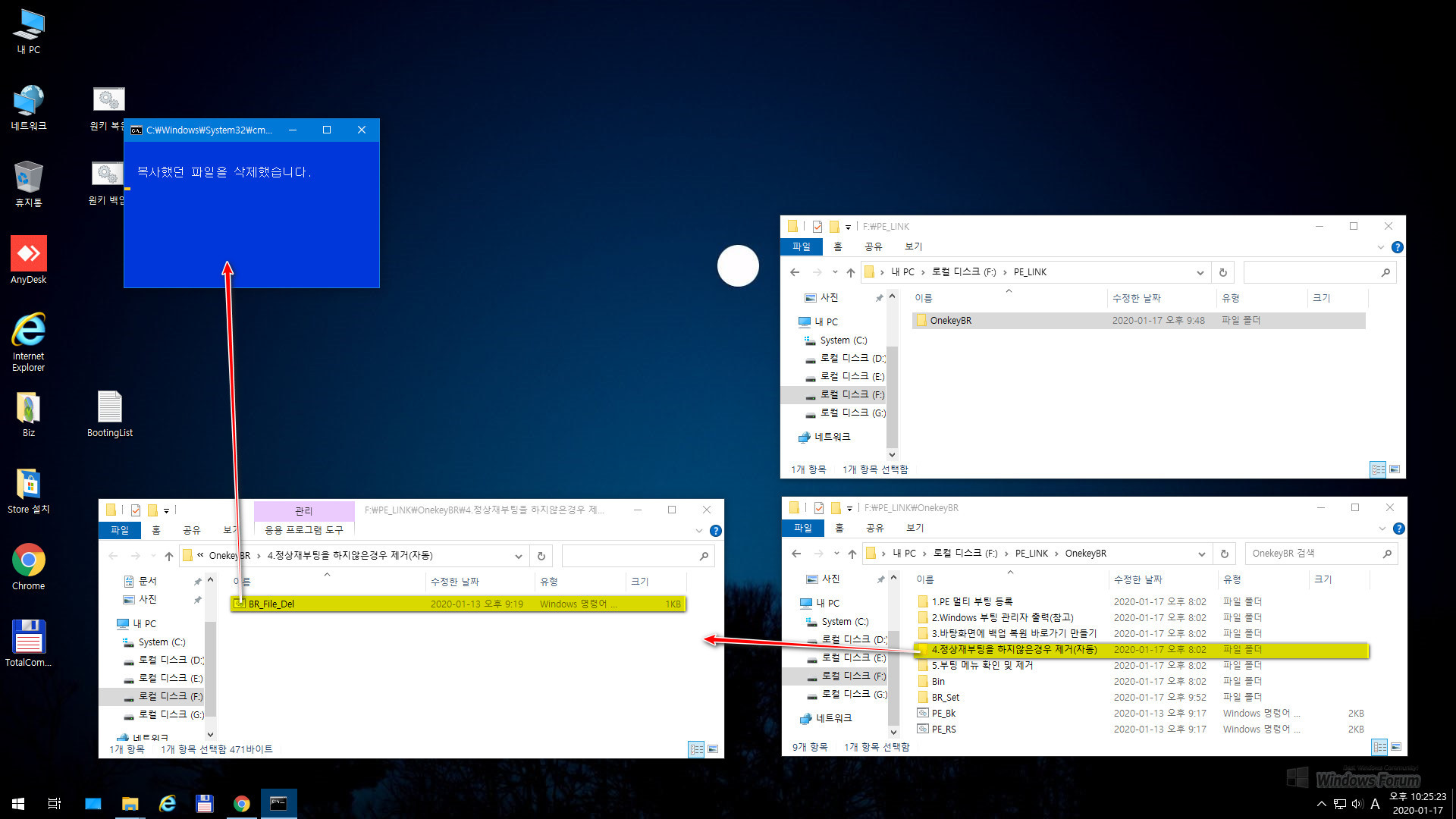Switch to large icons view in OnekeyBR window

(1396, 748)
